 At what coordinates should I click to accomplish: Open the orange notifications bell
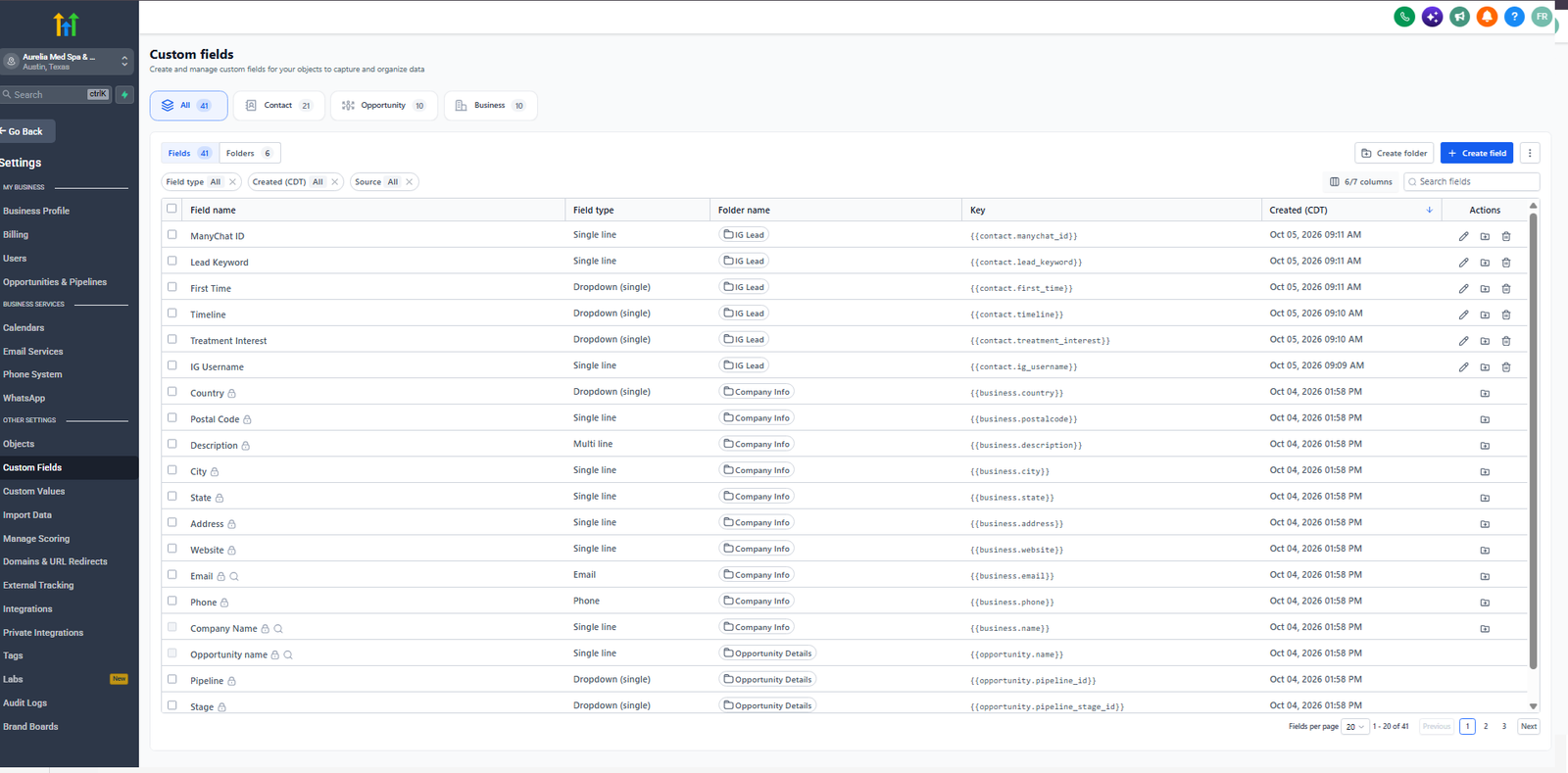[1487, 17]
